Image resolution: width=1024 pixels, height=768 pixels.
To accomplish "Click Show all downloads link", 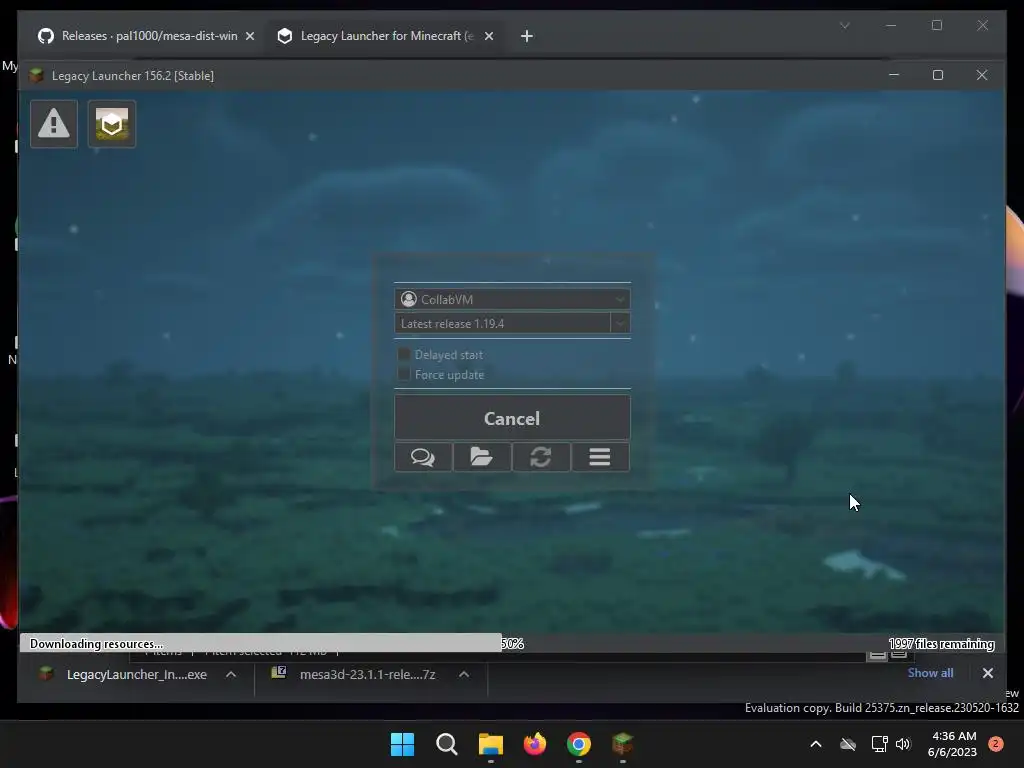I will click(x=930, y=673).
